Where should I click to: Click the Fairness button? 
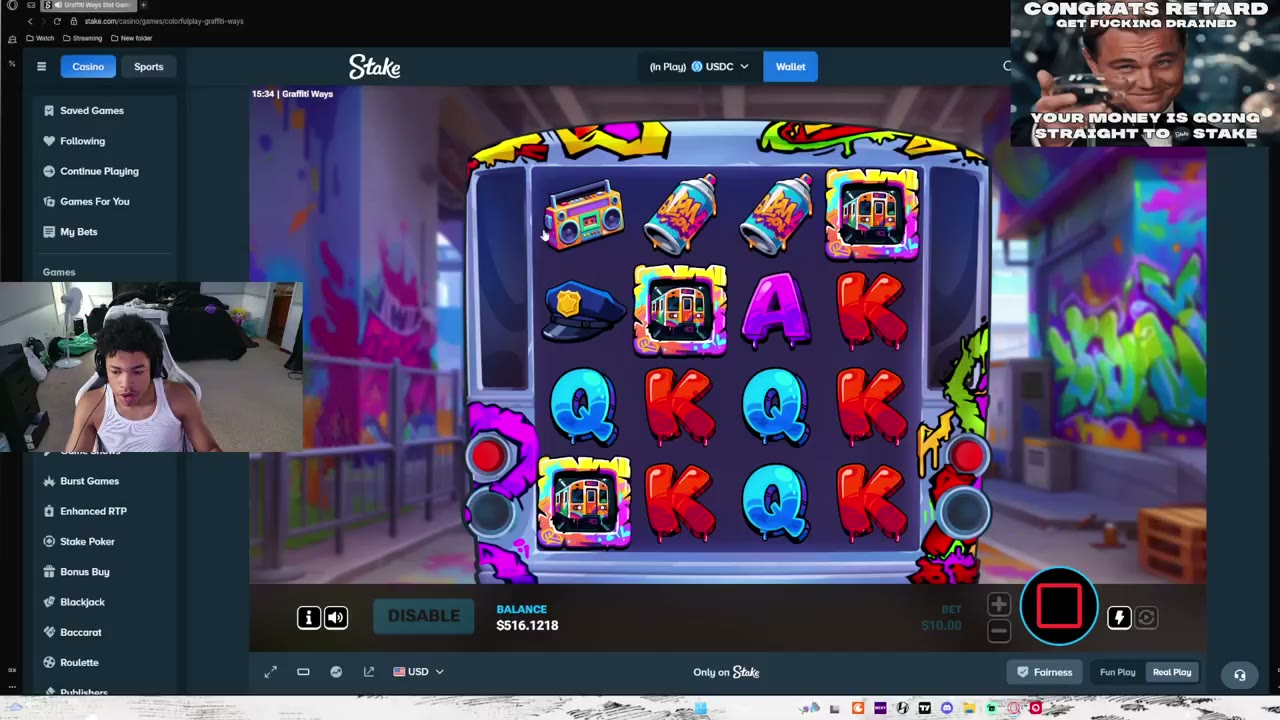coord(1044,672)
